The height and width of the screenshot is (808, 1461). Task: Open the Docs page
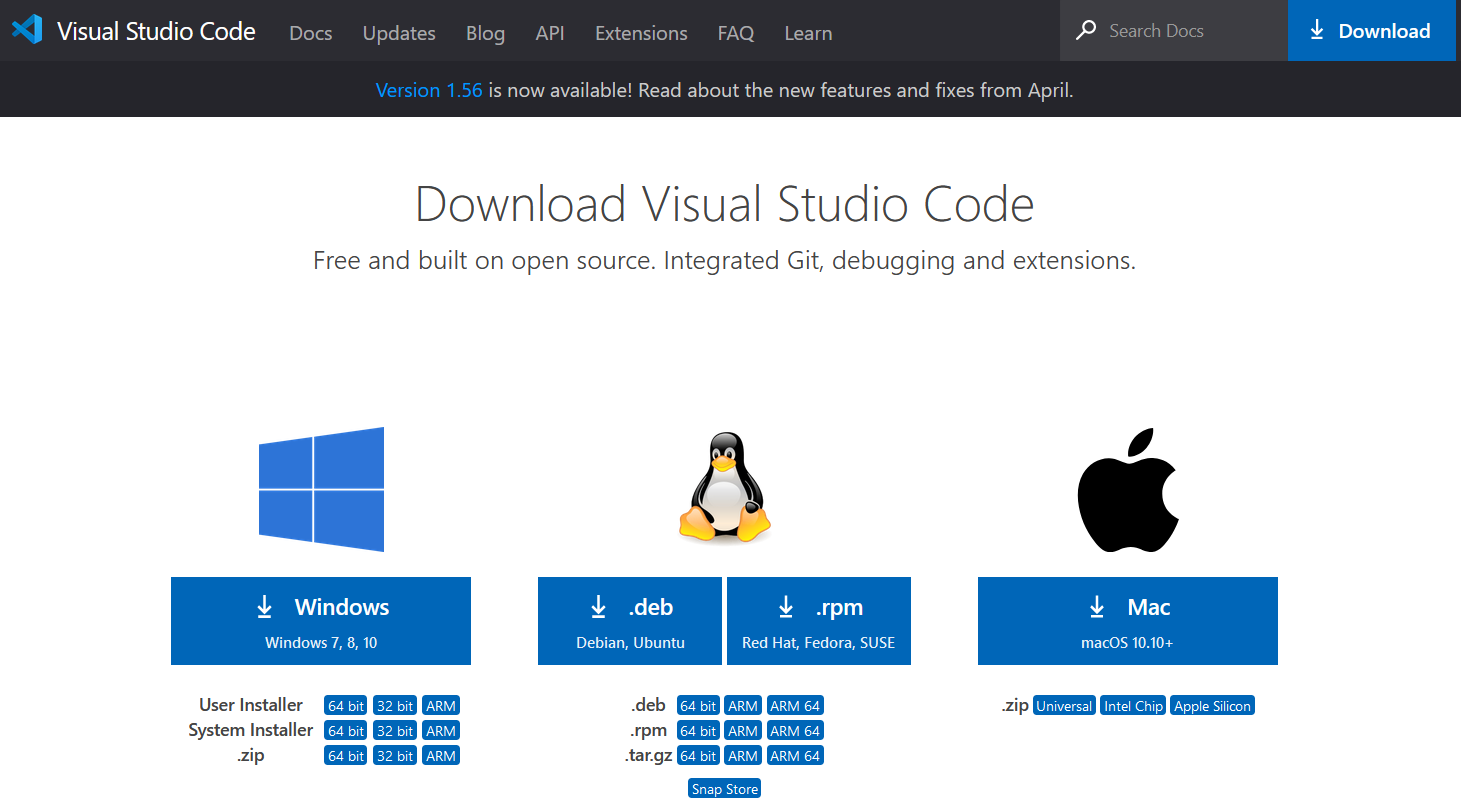(310, 33)
